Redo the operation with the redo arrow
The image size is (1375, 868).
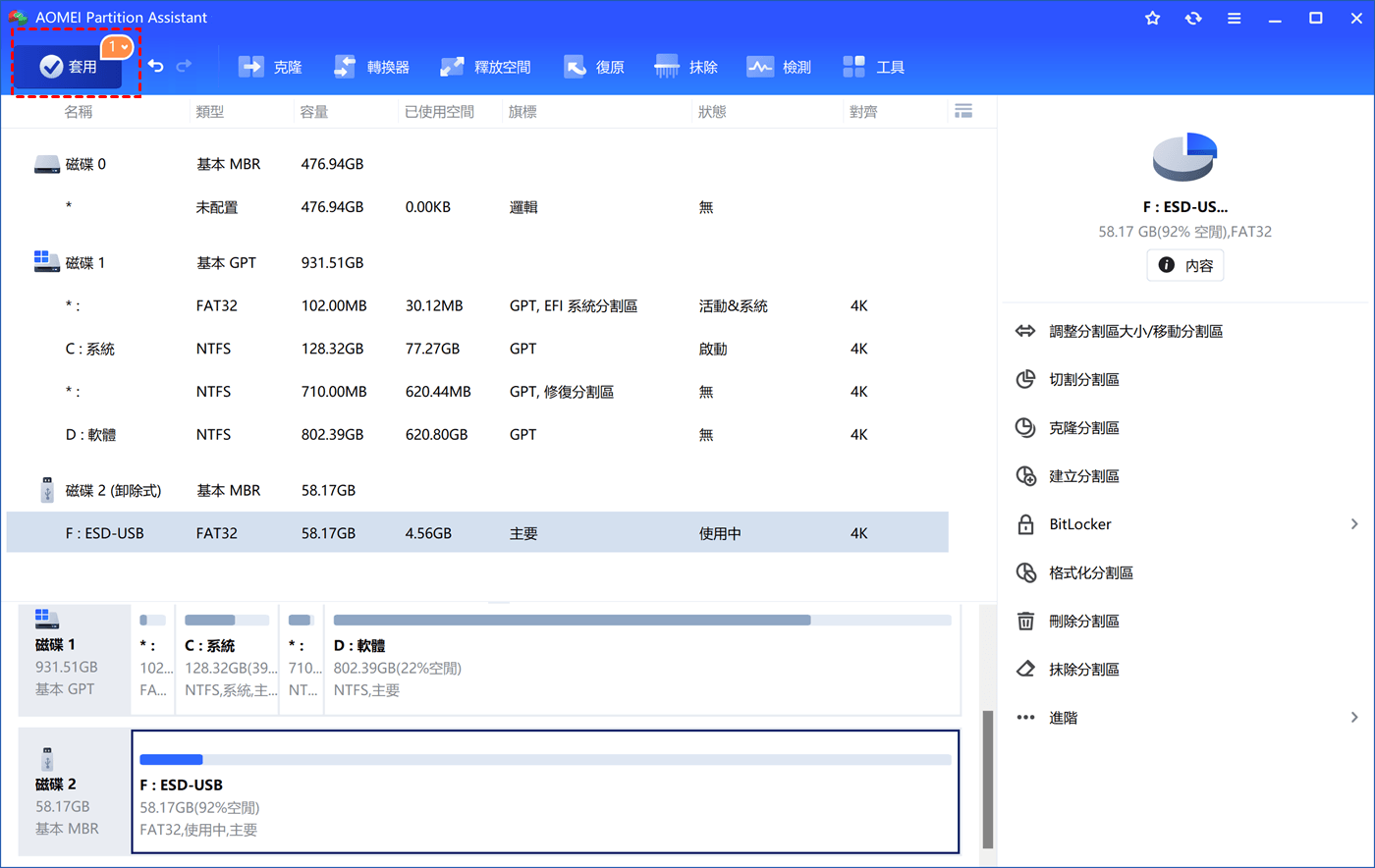click(x=184, y=66)
